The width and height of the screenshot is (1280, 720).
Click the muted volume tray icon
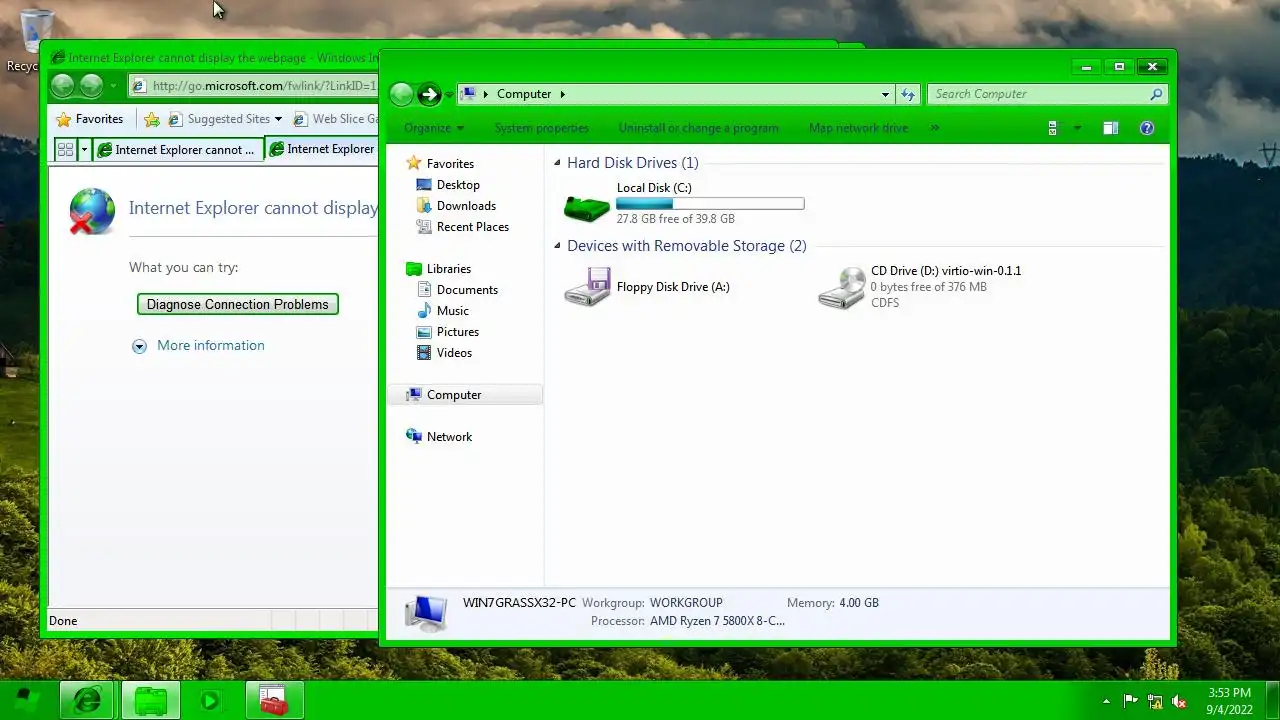tap(1179, 701)
